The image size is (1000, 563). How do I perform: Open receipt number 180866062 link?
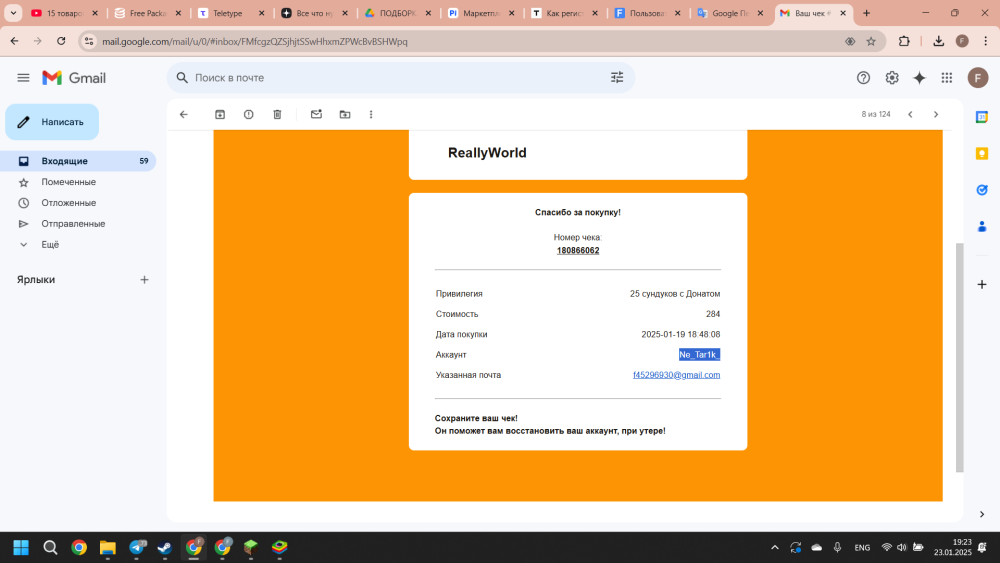pyautogui.click(x=578, y=251)
